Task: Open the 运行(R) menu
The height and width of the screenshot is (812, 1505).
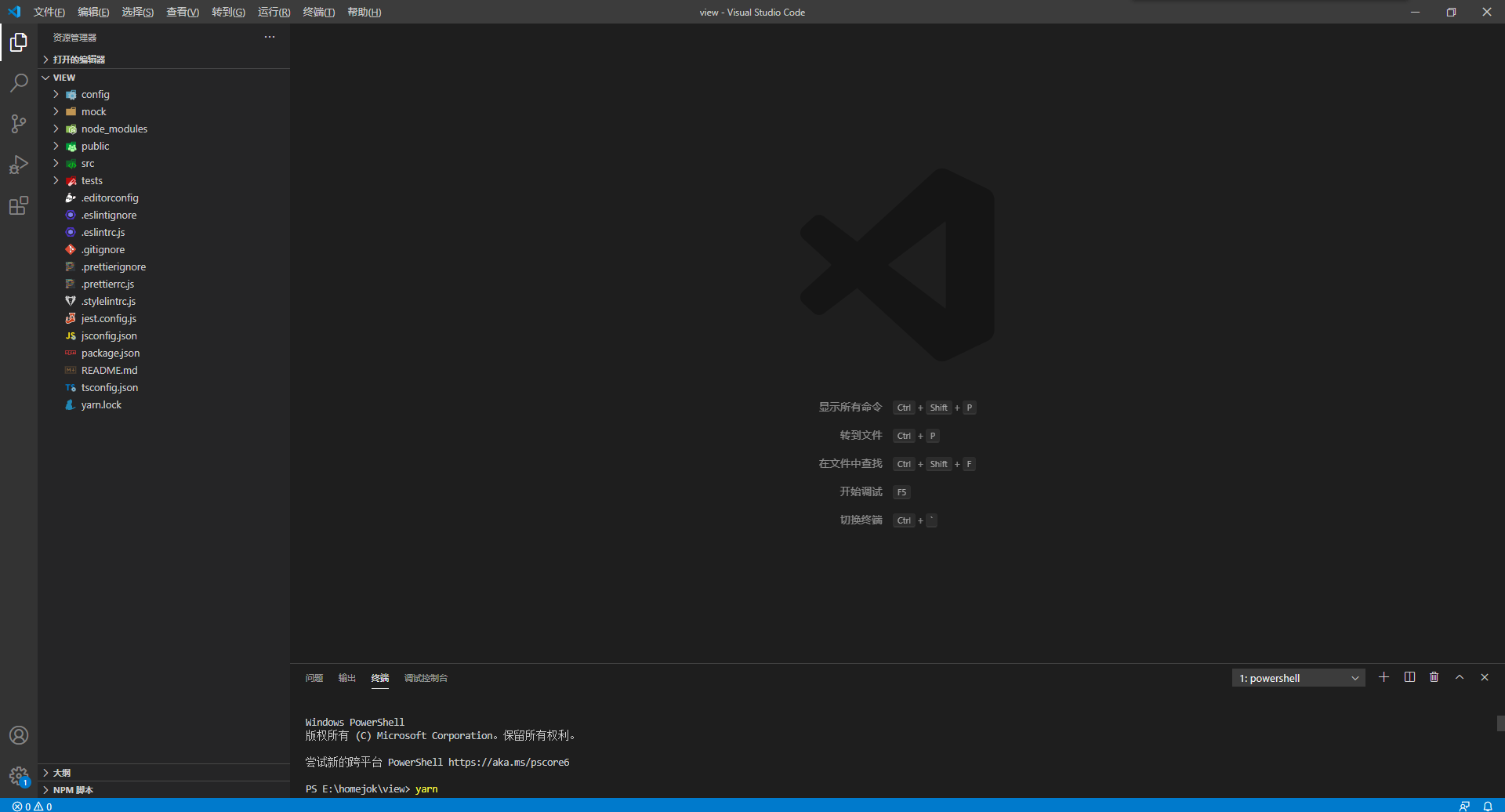Action: (x=274, y=12)
